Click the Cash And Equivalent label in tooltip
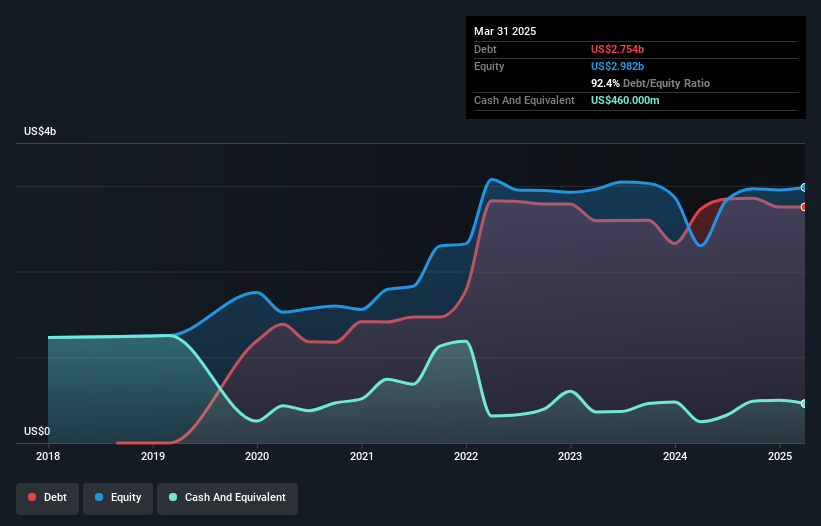This screenshot has height=526, width=821. [x=524, y=100]
